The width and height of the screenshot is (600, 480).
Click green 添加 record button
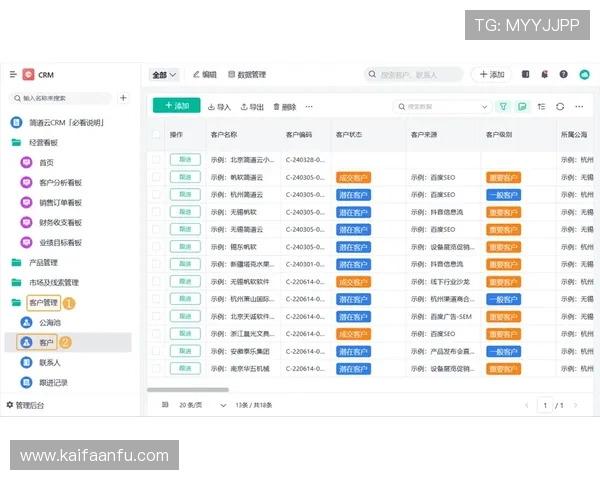click(176, 105)
